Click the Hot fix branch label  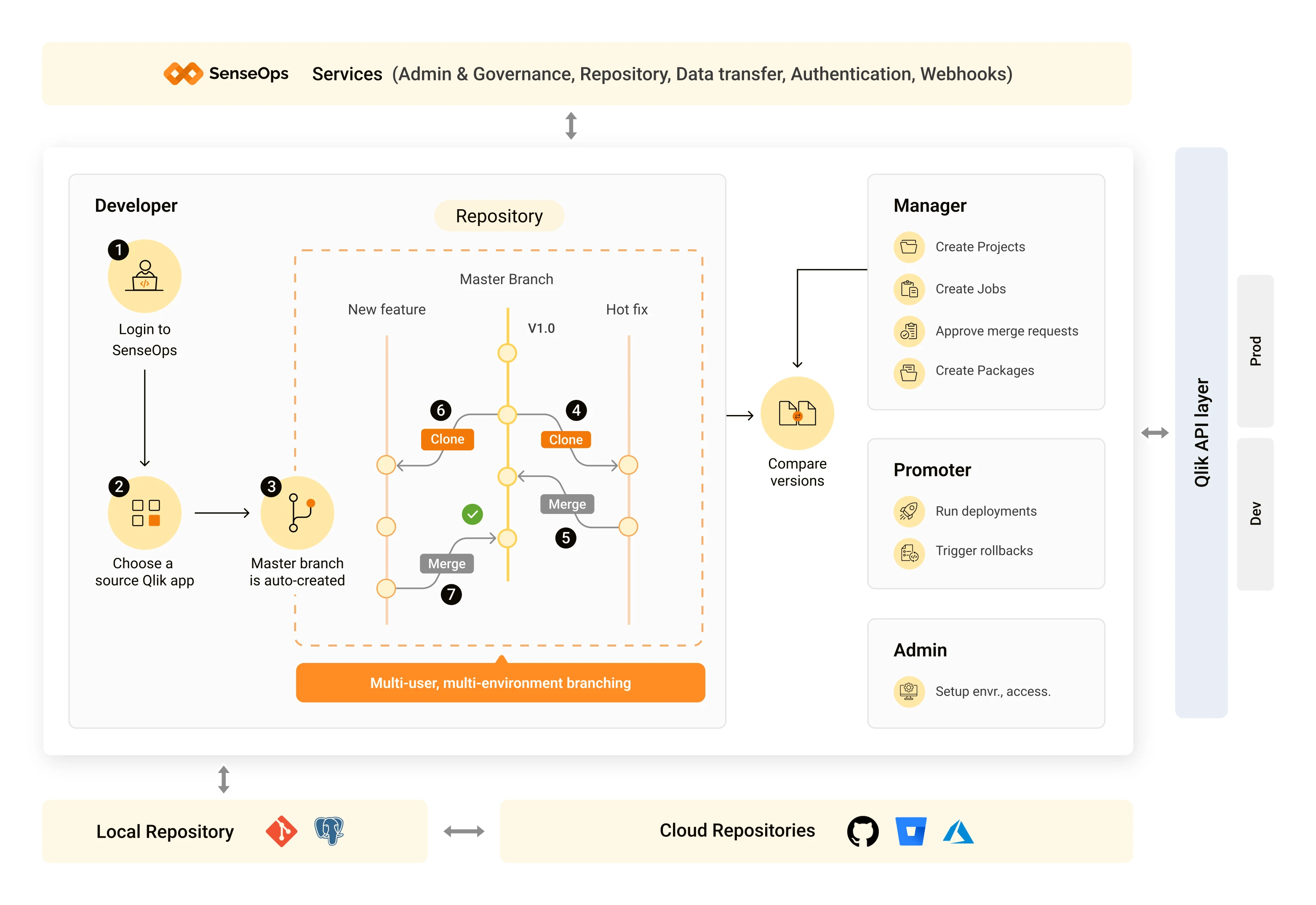tap(627, 310)
